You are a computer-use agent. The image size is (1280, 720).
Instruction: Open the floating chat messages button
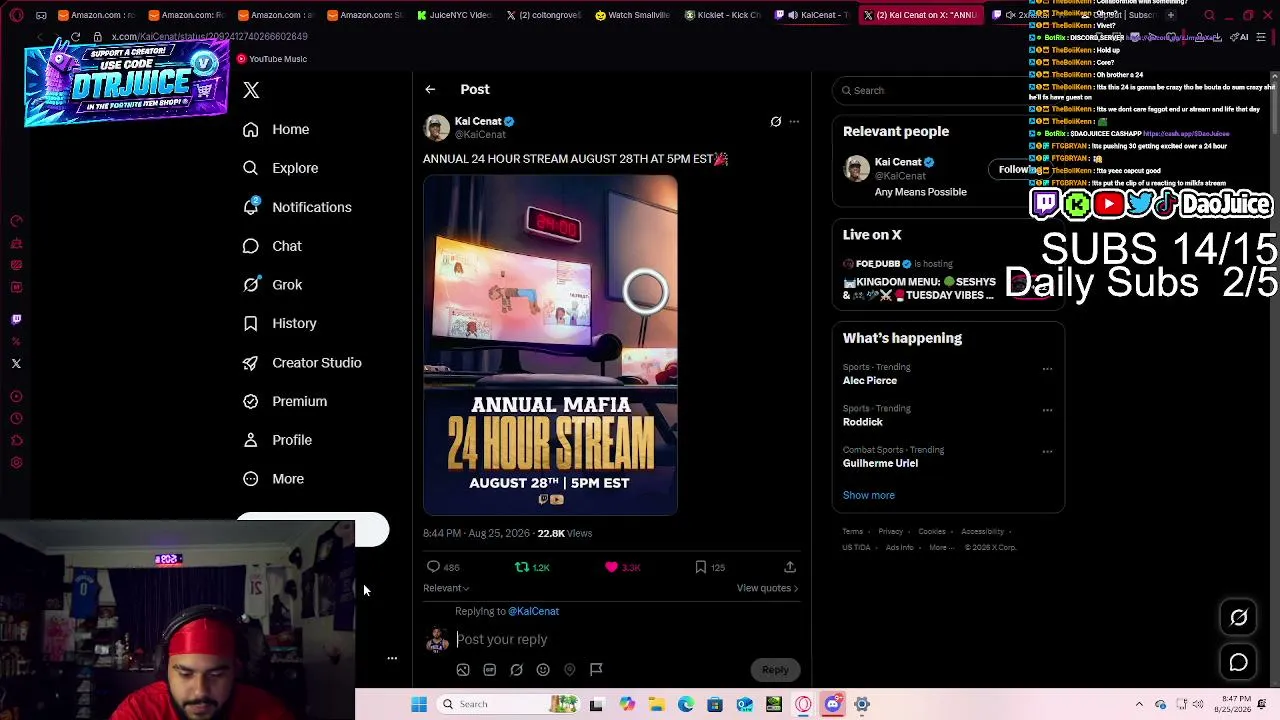coord(1238,662)
